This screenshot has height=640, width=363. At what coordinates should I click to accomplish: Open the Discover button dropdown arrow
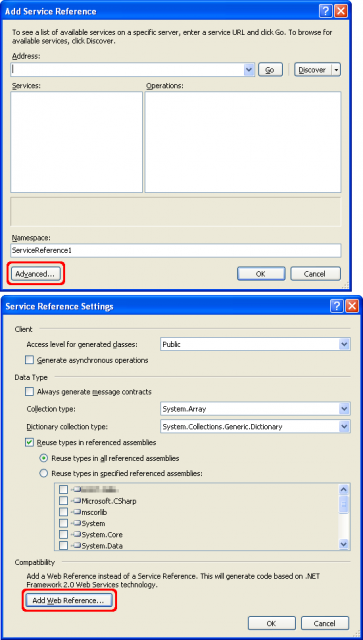point(336,70)
